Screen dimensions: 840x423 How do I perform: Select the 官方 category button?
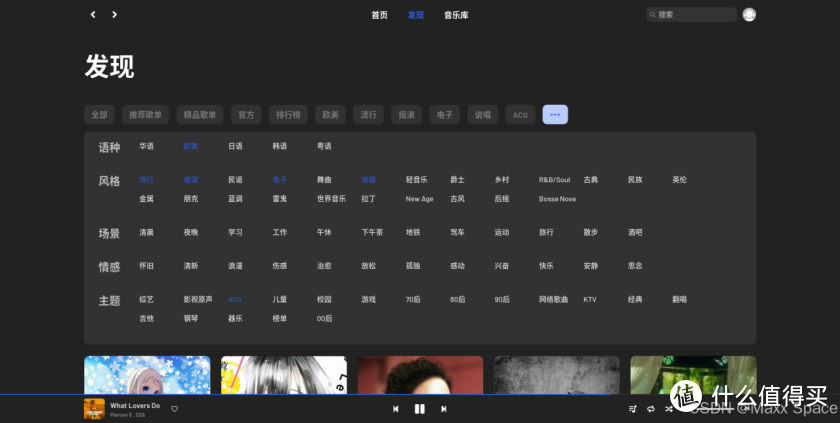246,115
